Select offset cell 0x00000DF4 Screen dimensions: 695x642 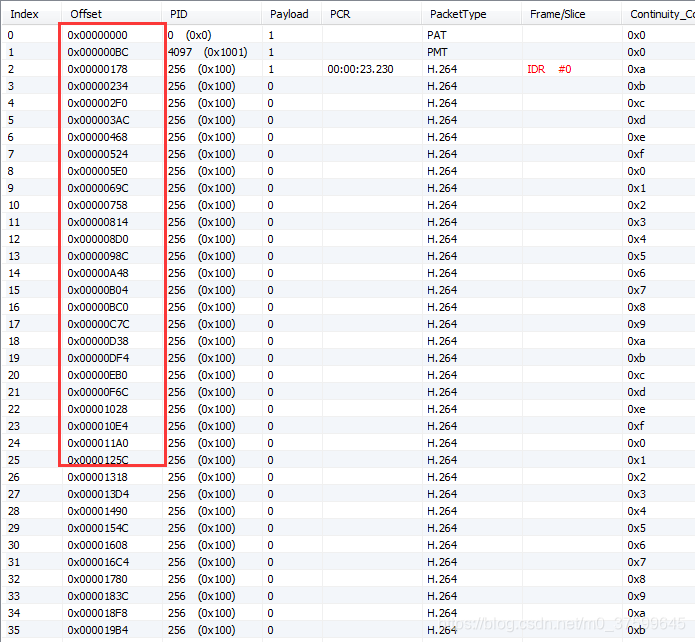pos(98,358)
